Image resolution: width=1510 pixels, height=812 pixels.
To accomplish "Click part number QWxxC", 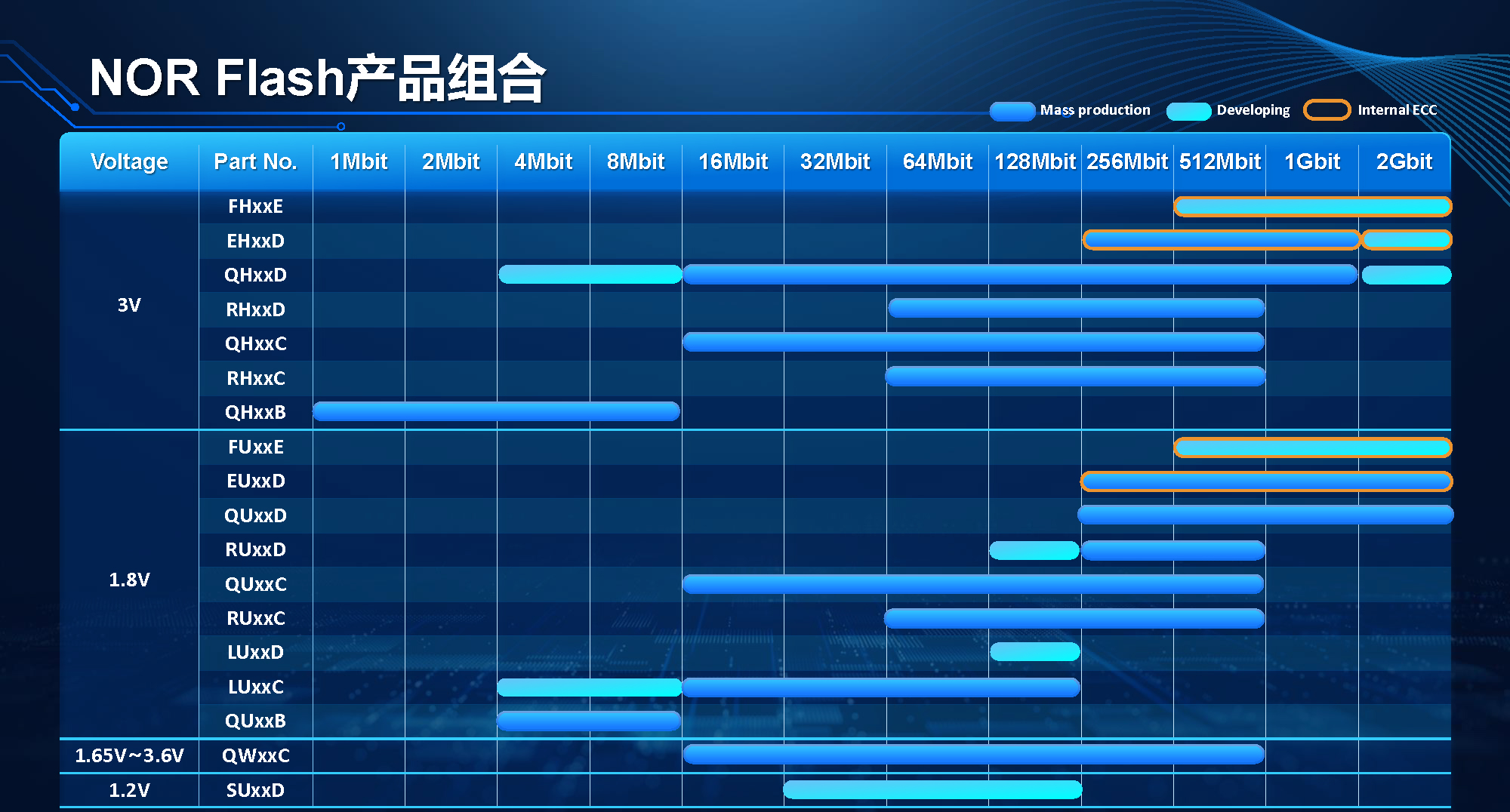I will pos(255,755).
